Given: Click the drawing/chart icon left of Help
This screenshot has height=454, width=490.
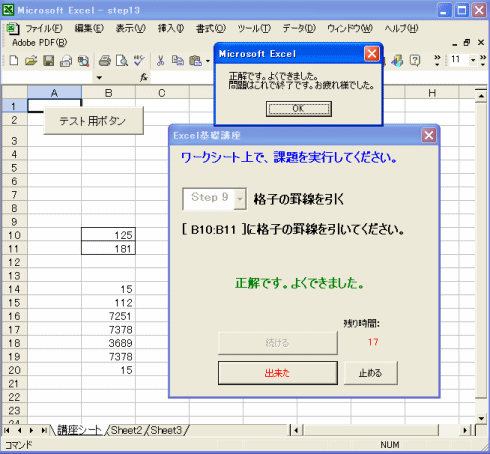Looking at the screenshot, I should (x=397, y=61).
